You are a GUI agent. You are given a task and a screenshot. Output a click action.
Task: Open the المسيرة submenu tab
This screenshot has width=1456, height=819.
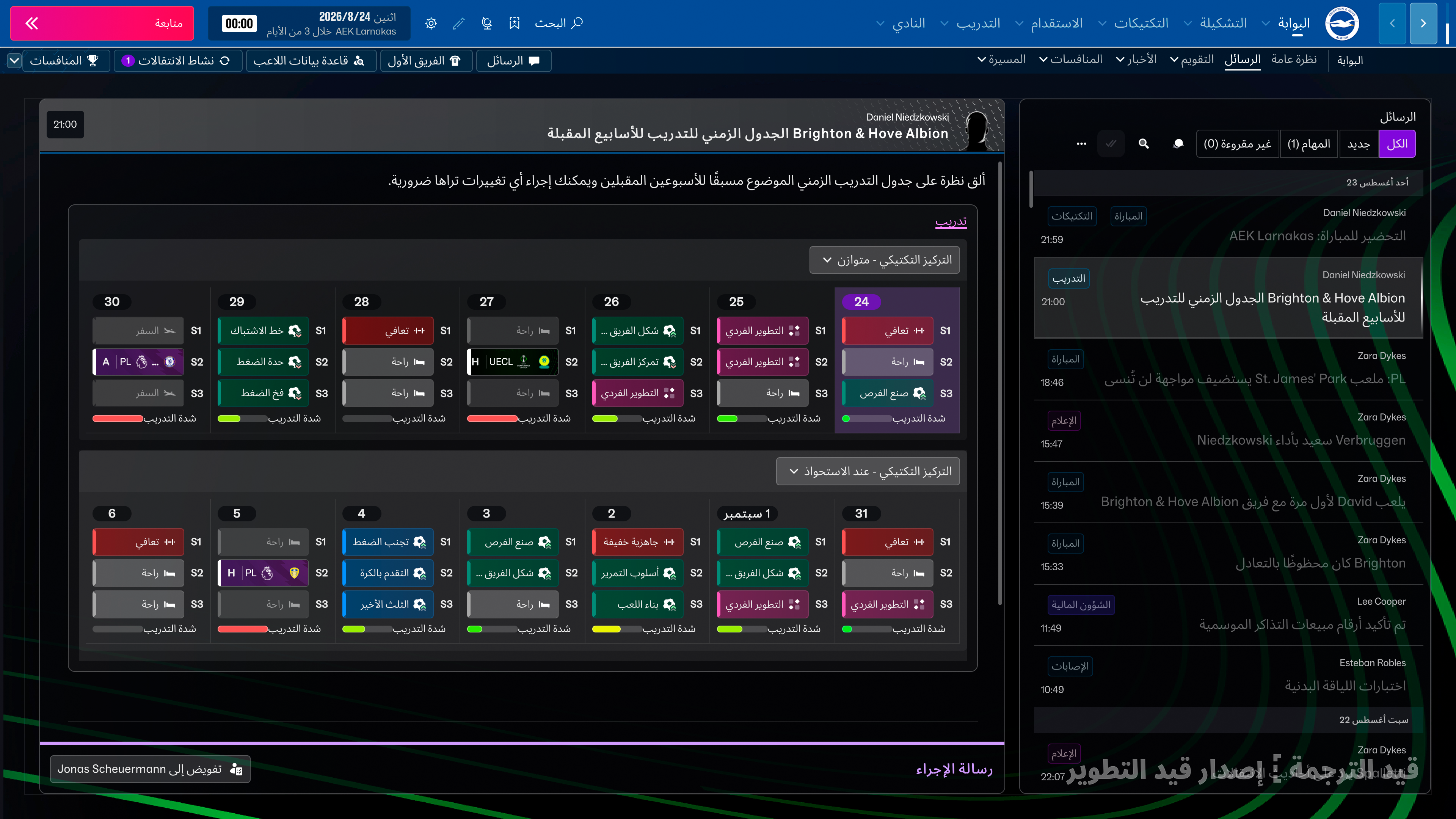1001,60
